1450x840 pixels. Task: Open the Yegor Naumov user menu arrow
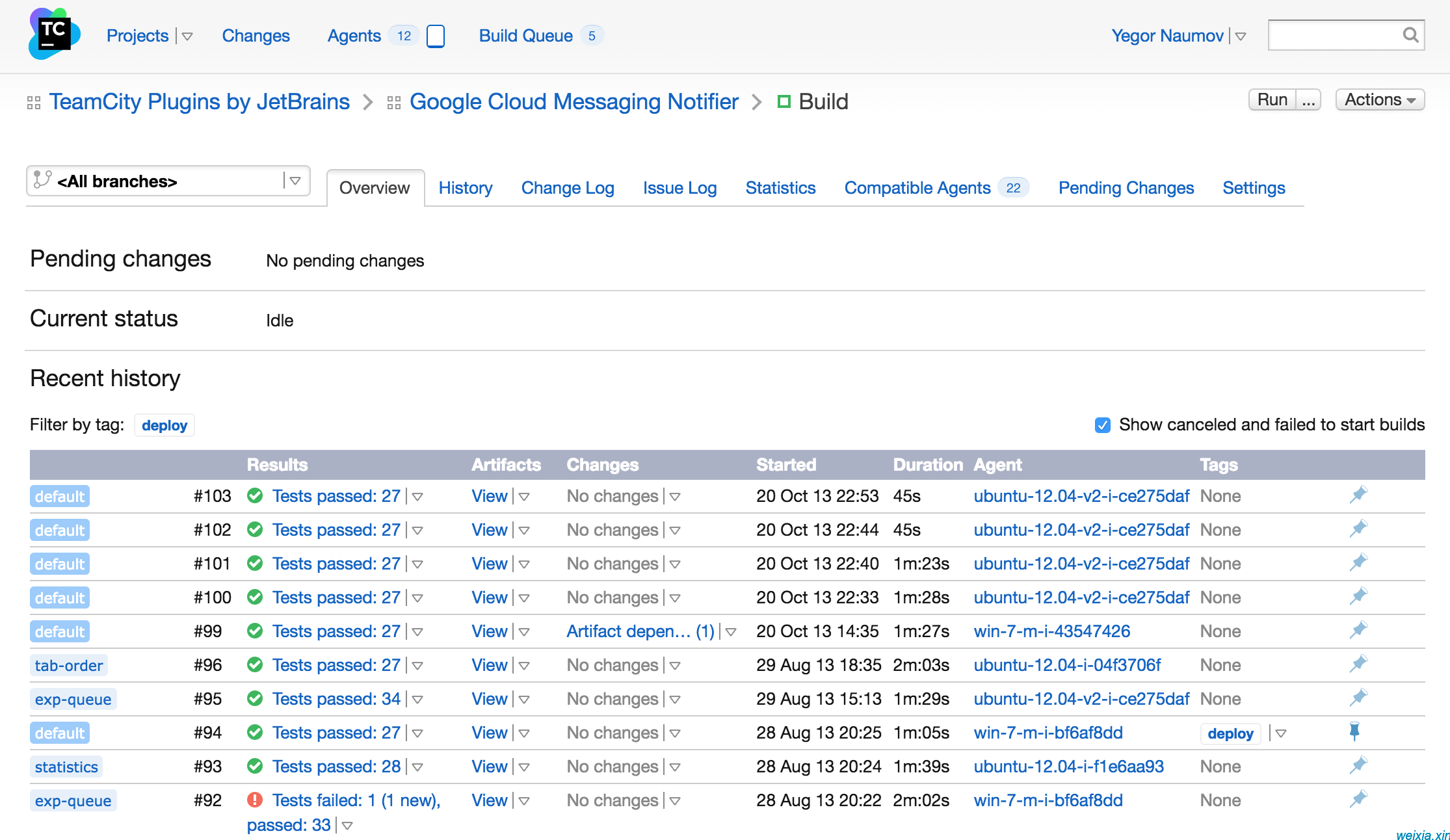click(1241, 36)
